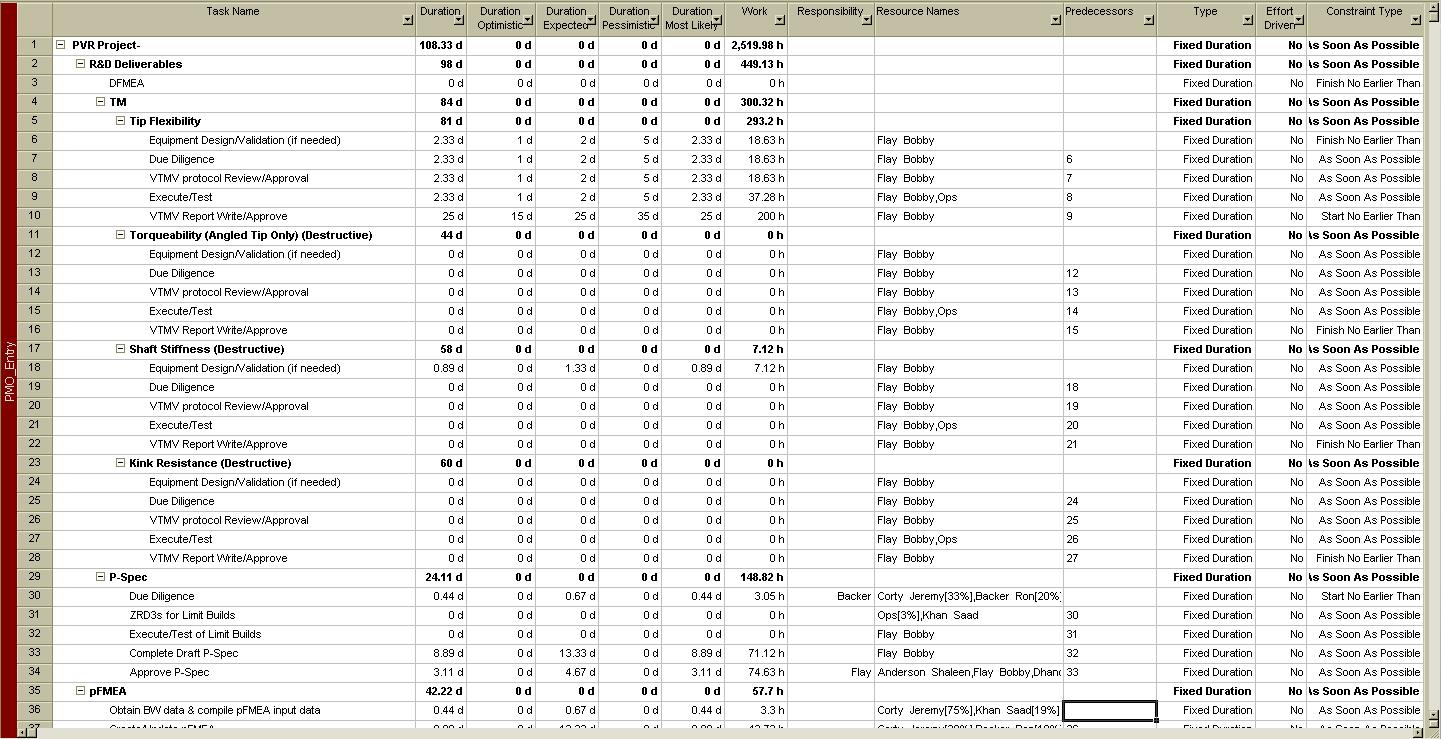Click the empty Predecessors cell in row 36
1441x739 pixels.
[1109, 710]
